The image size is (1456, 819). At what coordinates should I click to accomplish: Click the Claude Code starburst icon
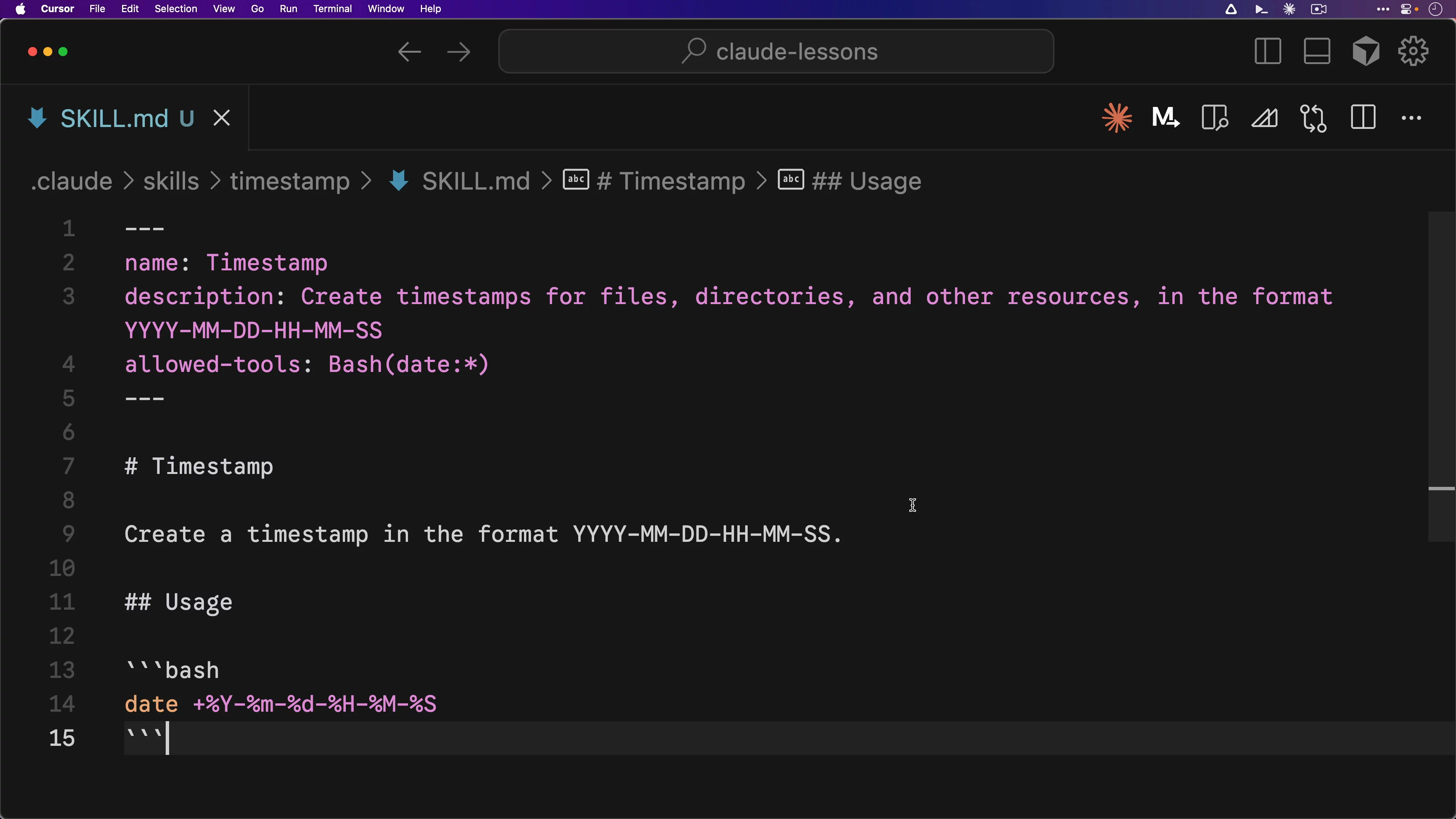point(1117,118)
